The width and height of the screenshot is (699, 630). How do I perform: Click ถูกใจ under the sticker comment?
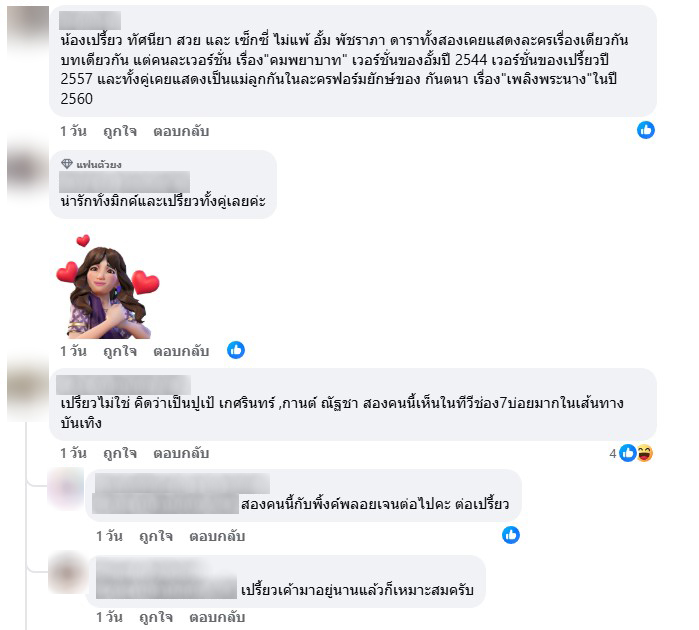120,351
